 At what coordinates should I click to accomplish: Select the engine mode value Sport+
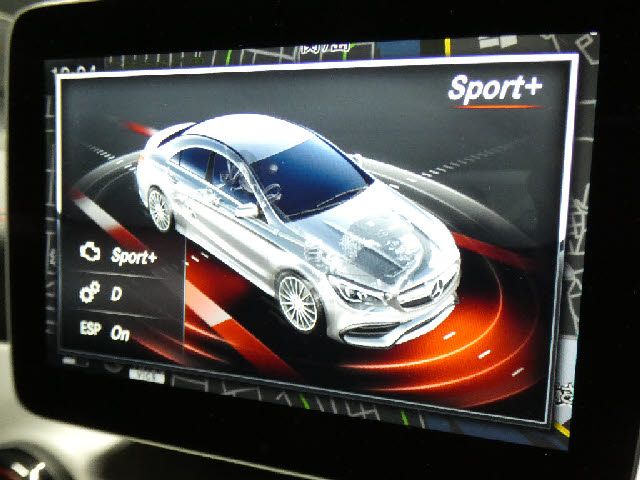tap(133, 257)
